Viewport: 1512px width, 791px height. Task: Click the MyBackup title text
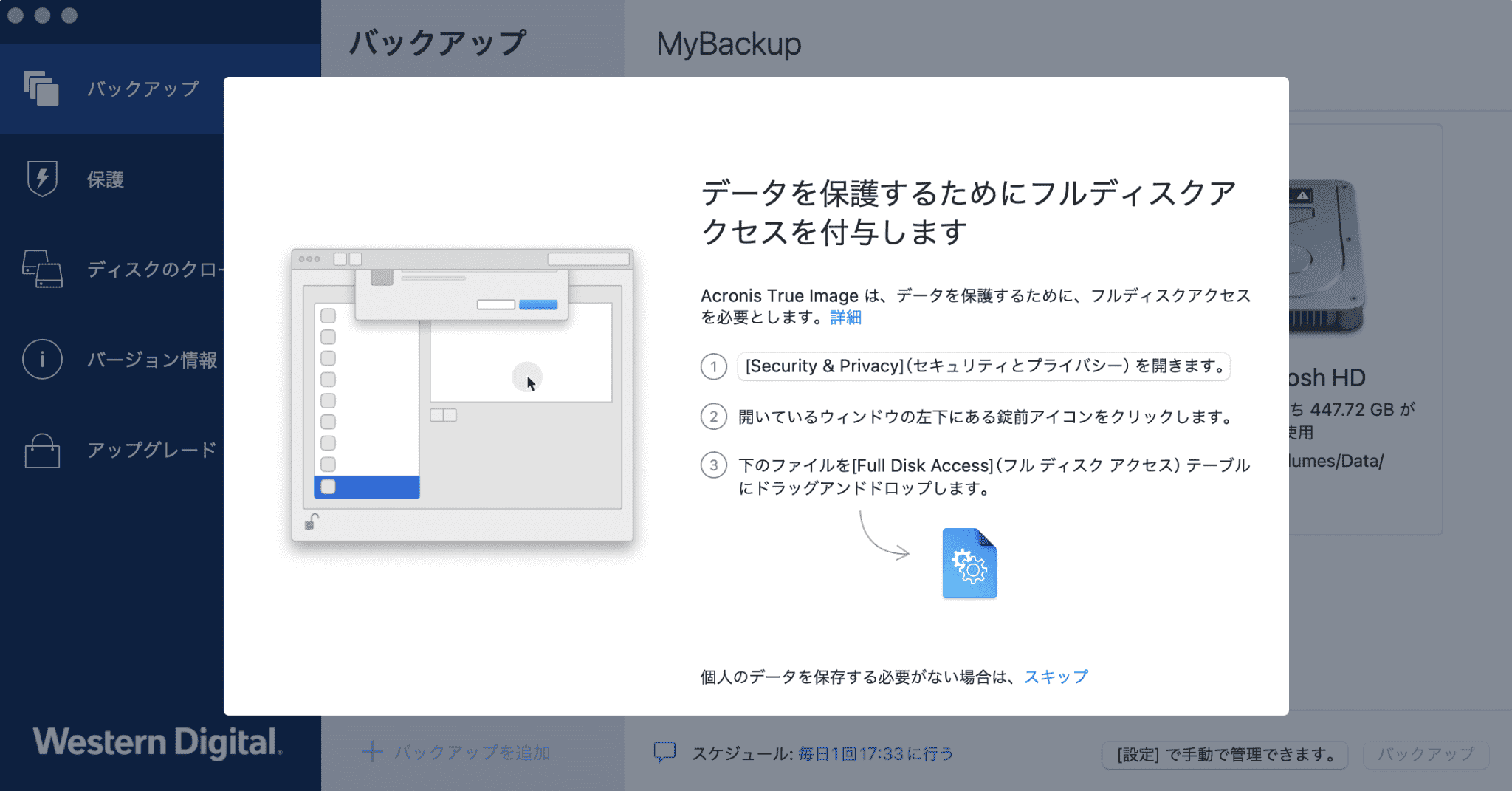tap(729, 44)
